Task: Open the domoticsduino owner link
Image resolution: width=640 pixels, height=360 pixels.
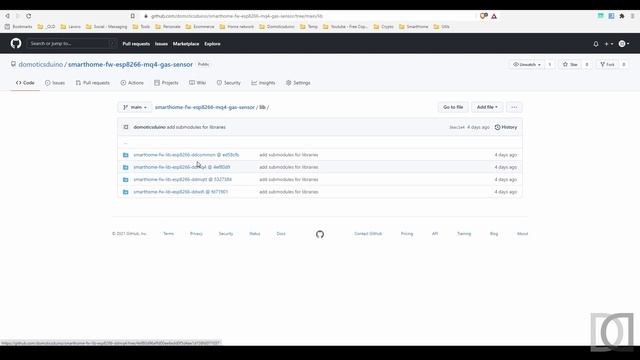Action: pyautogui.click(x=41, y=64)
